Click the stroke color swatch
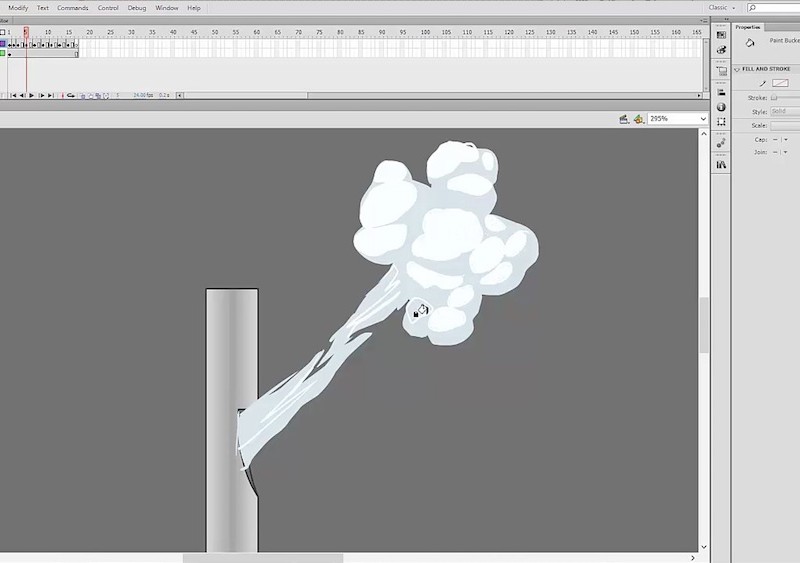 (x=780, y=83)
